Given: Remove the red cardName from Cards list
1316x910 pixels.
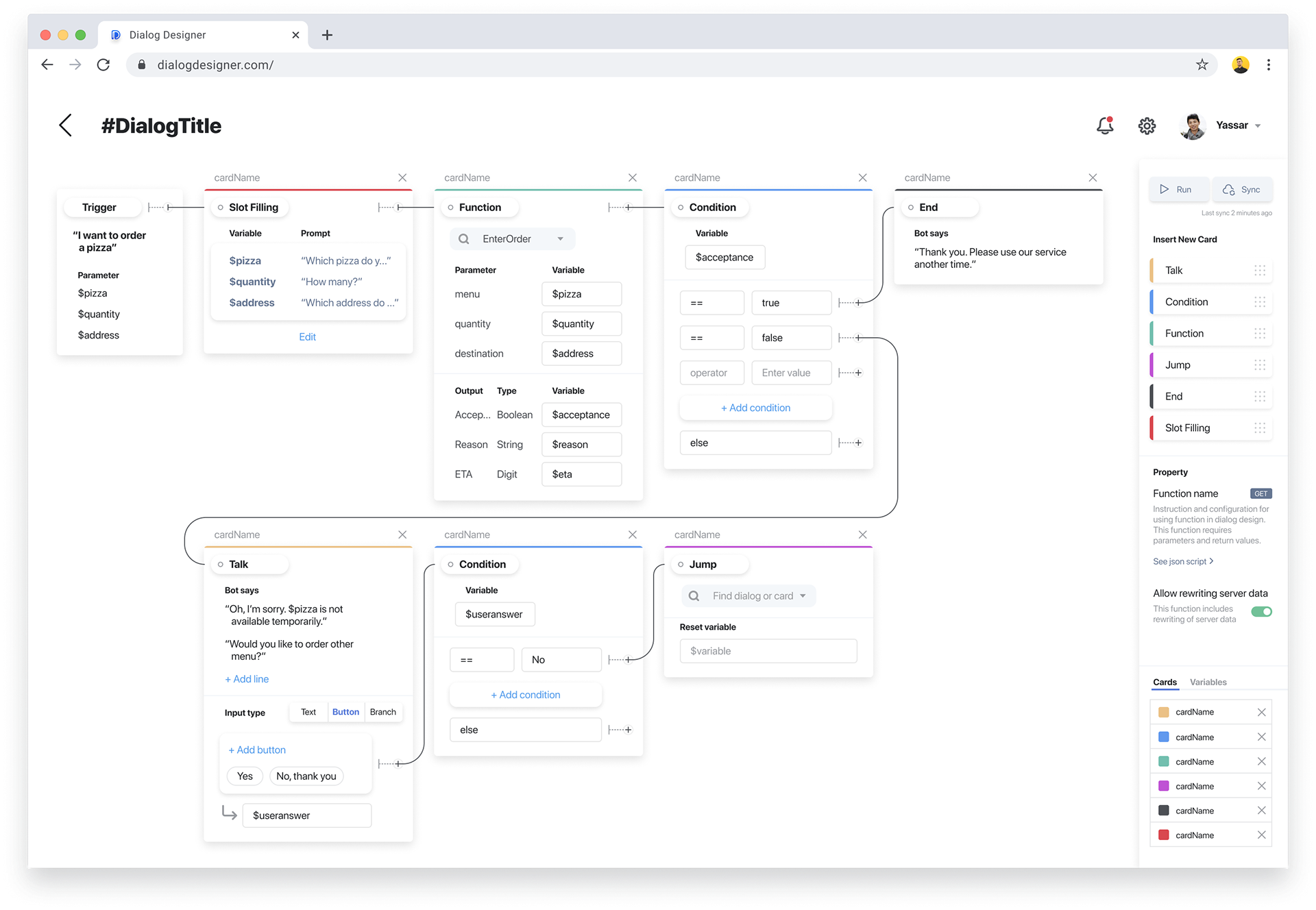Looking at the screenshot, I should click(1261, 835).
